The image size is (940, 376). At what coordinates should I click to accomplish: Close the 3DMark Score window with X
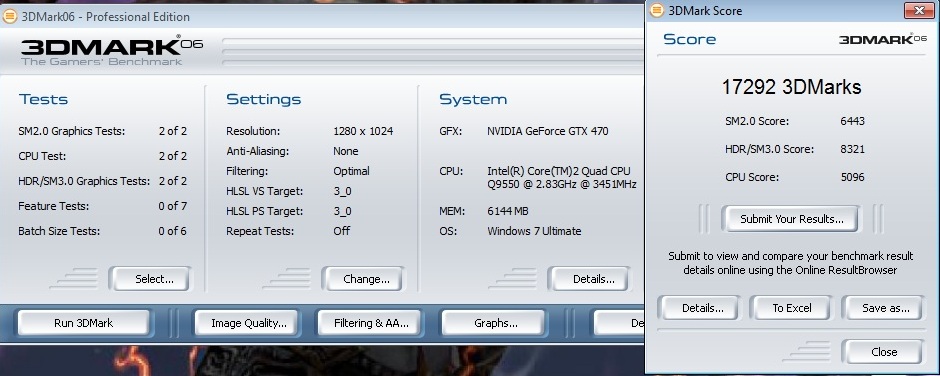[x=918, y=10]
